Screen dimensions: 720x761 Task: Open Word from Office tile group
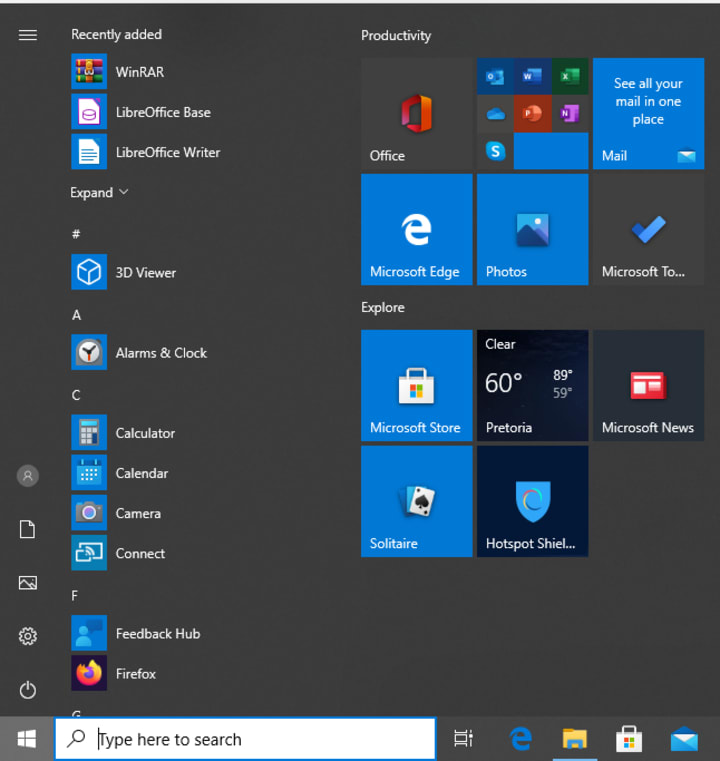click(x=533, y=76)
